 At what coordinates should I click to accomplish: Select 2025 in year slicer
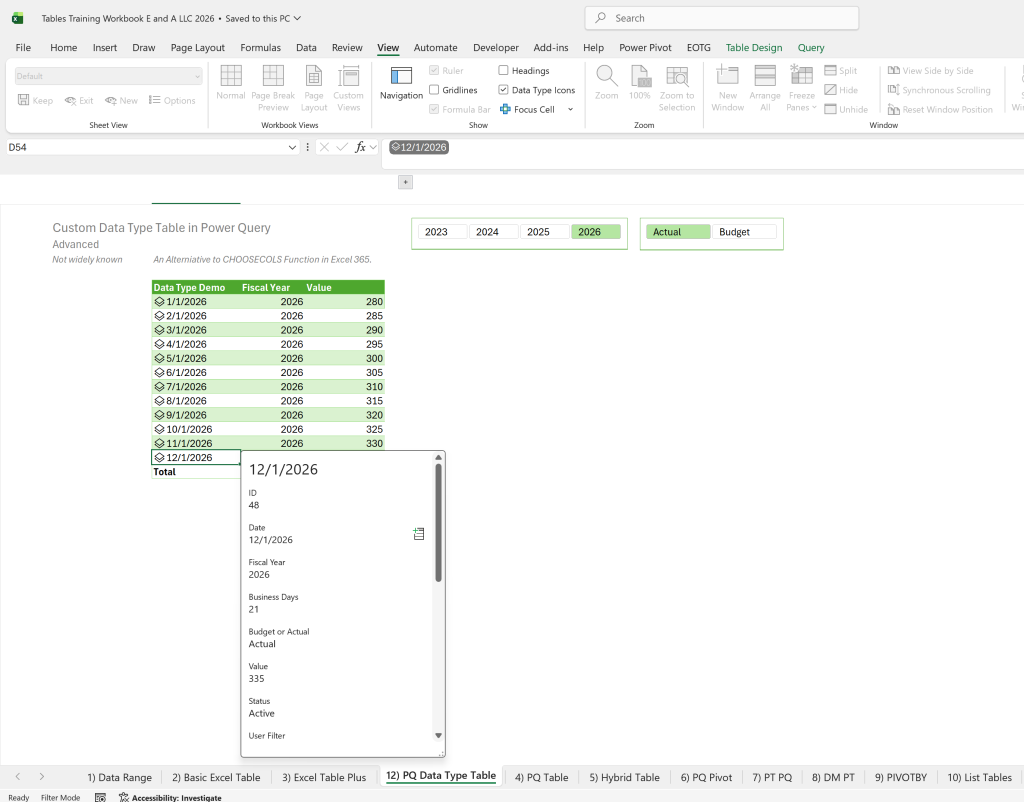click(x=544, y=232)
